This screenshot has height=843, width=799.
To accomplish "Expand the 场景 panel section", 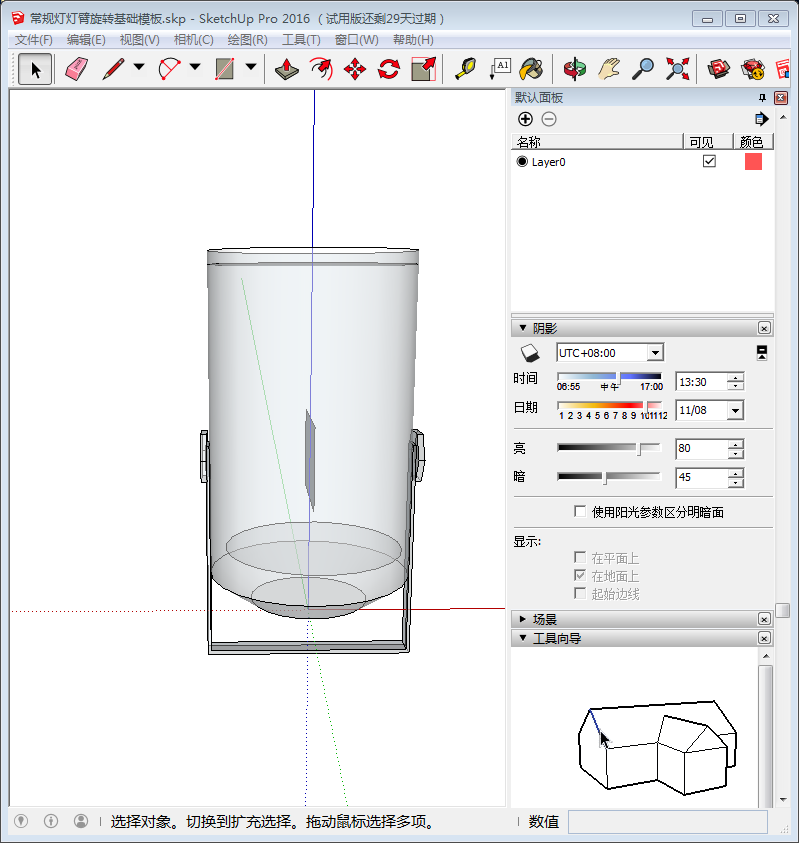I will coord(523,619).
